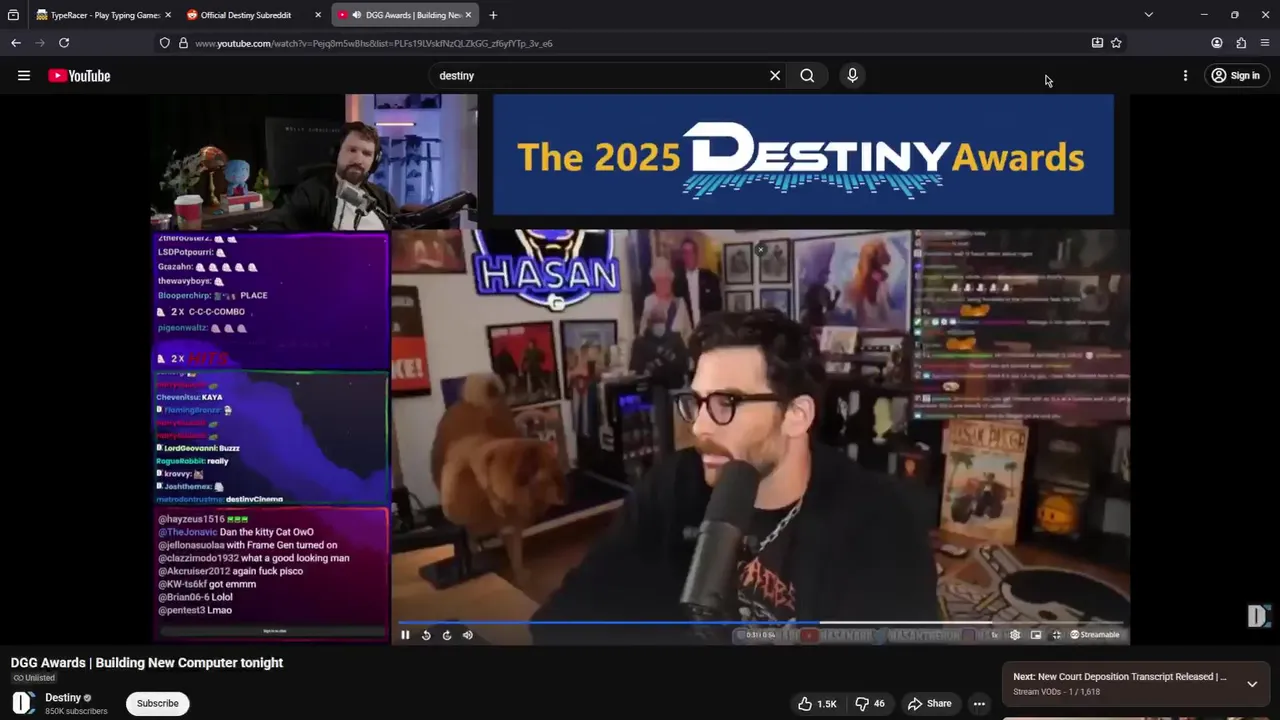The height and width of the screenshot is (720, 1280).
Task: Start voice search with microphone icon
Action: [x=852, y=76]
